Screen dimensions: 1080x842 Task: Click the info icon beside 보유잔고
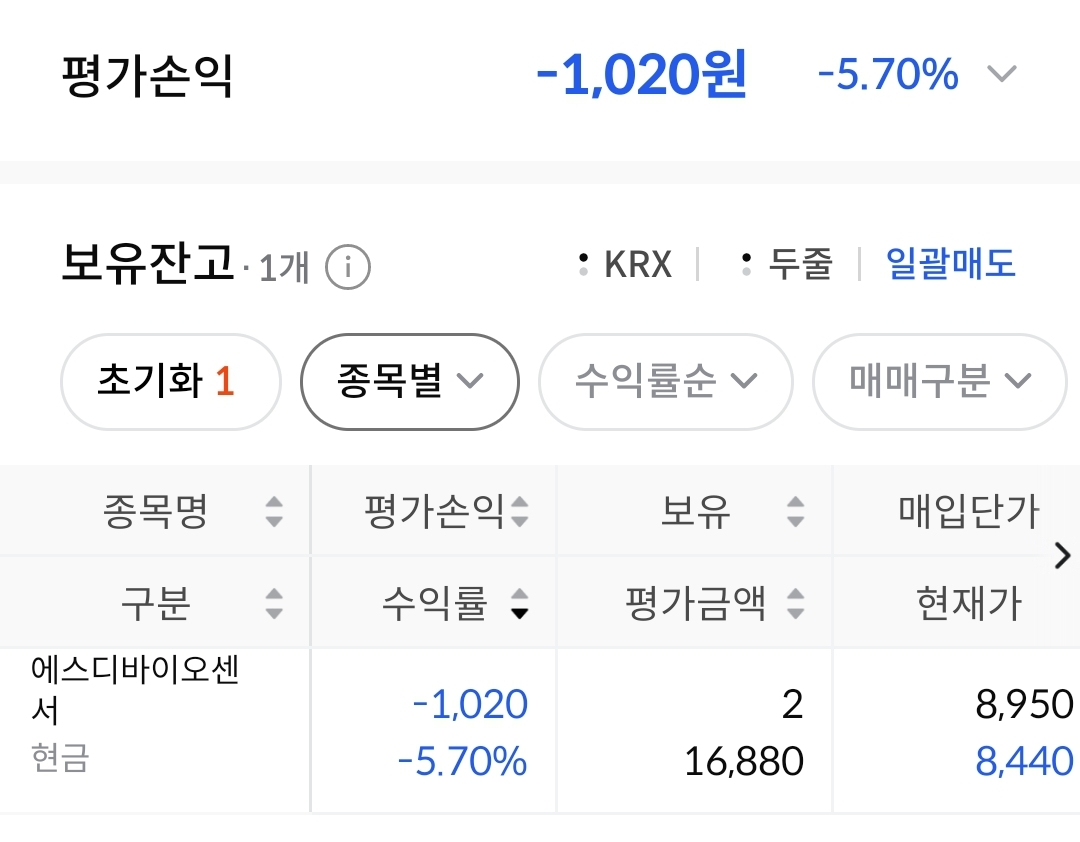click(x=348, y=267)
